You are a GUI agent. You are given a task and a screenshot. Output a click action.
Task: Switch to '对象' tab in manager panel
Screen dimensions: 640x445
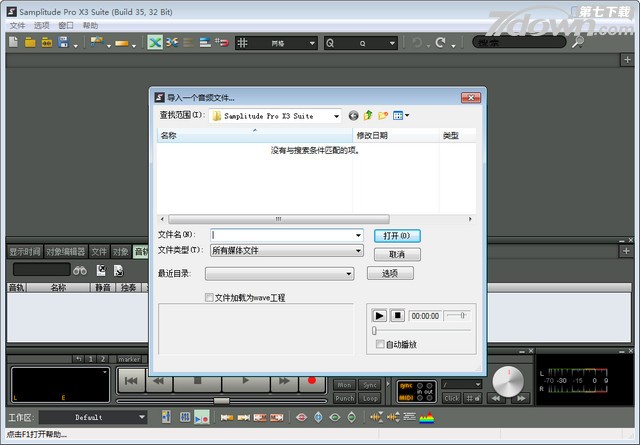(120, 251)
